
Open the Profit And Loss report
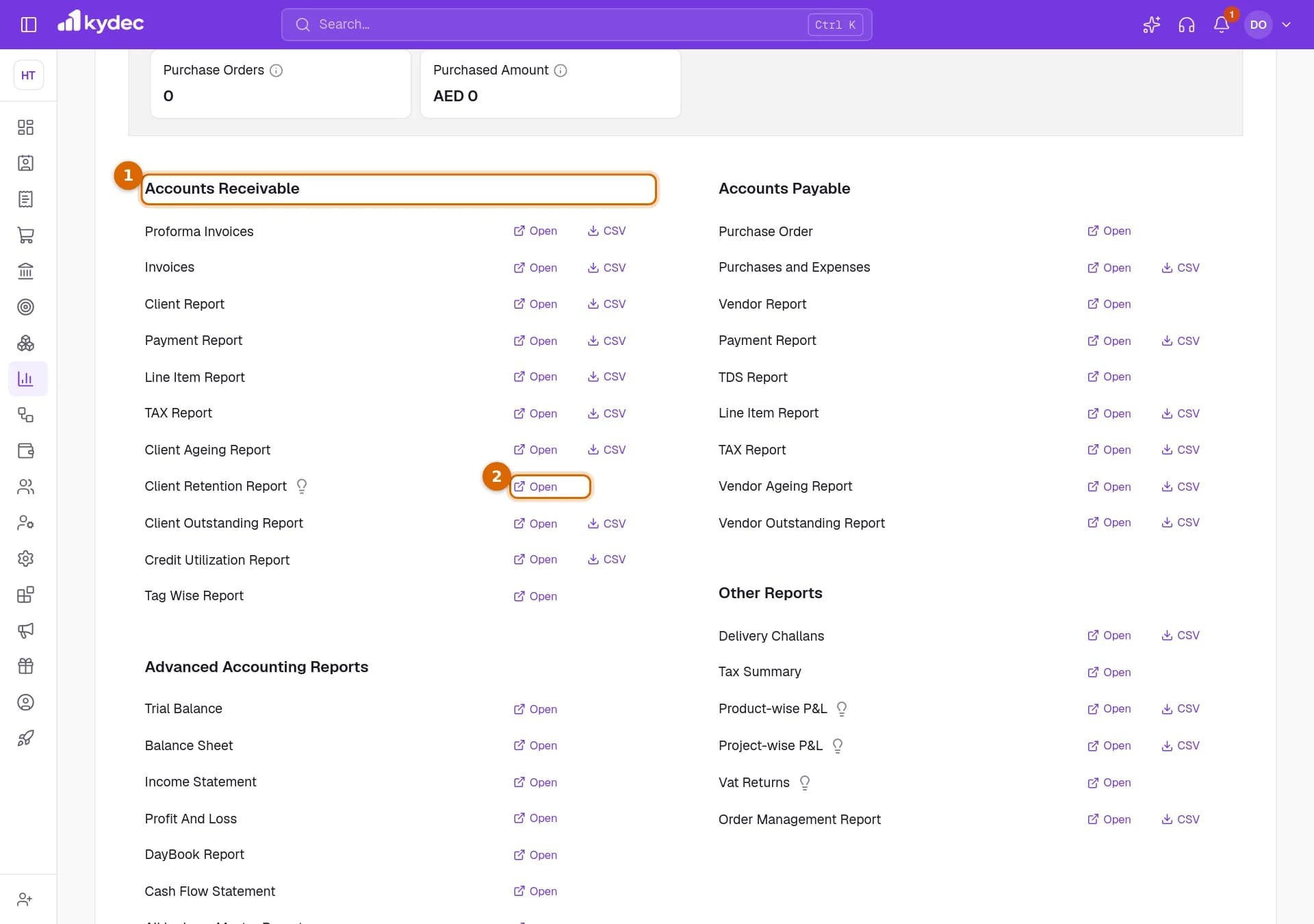(x=535, y=818)
